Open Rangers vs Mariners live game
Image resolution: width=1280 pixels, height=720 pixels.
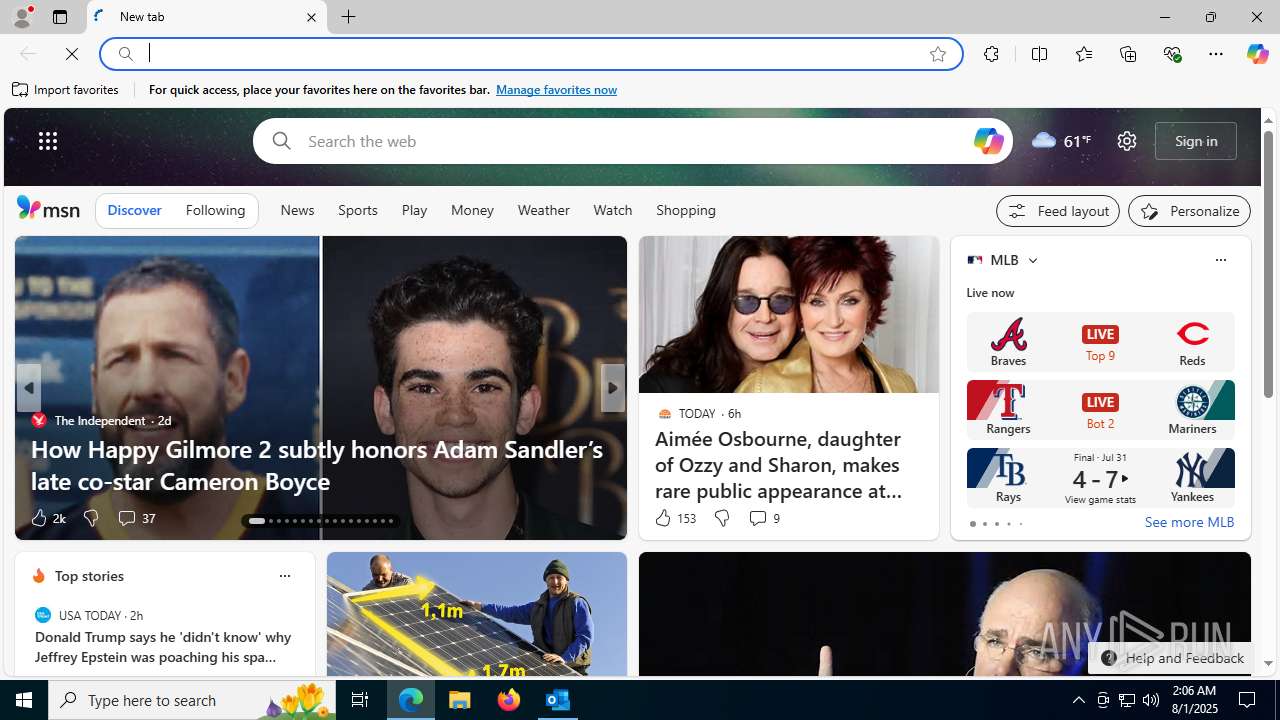point(1100,409)
